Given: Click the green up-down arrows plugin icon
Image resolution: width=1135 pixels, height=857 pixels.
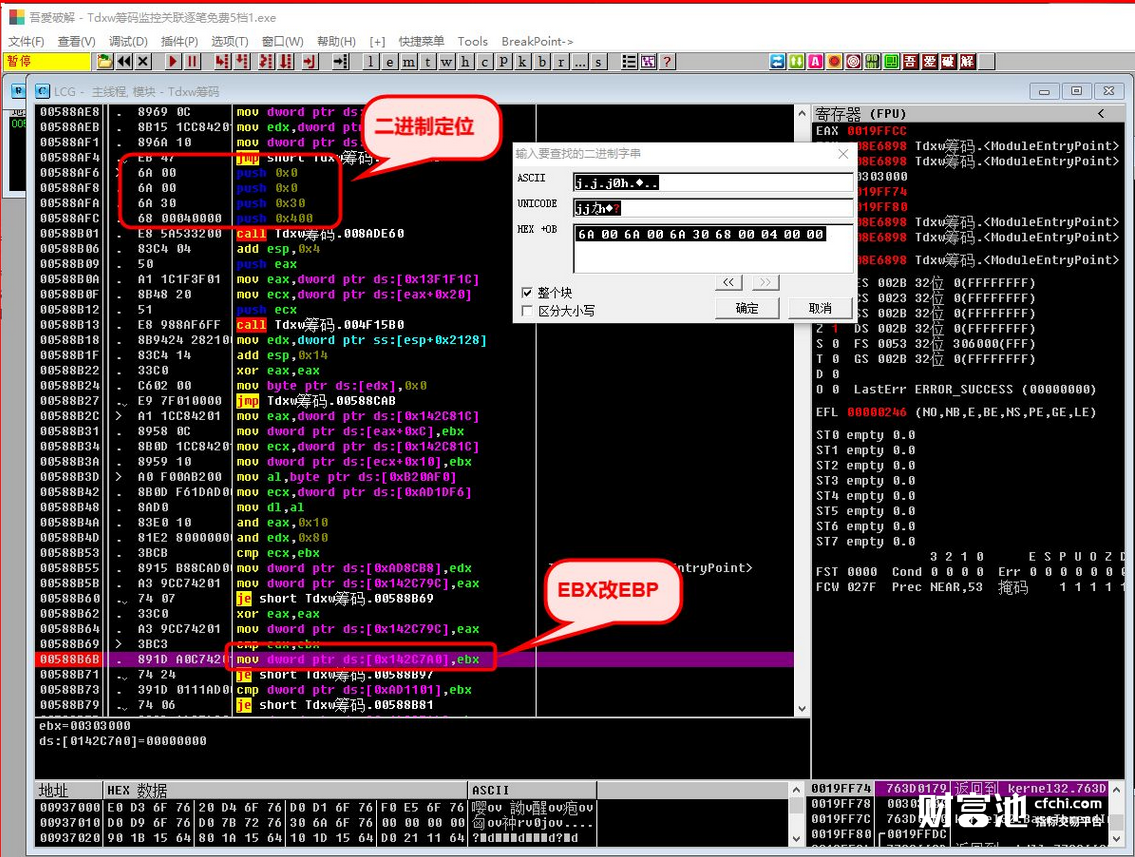Looking at the screenshot, I should coord(796,62).
